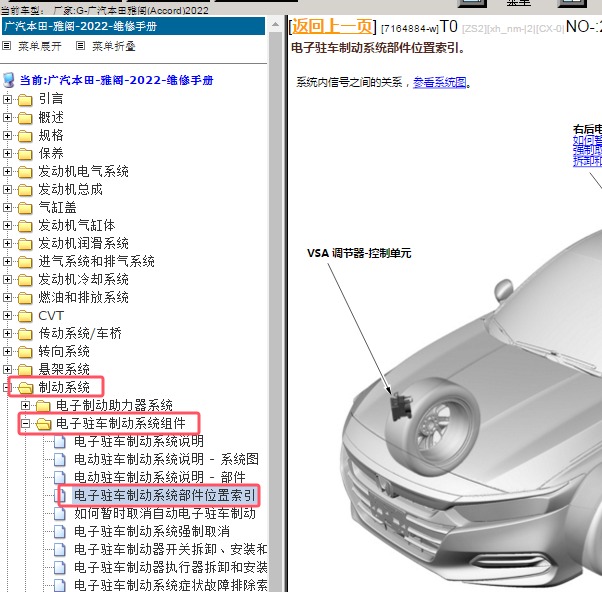
Task: Click the 转向系统 folder icon
Action: click(25, 352)
